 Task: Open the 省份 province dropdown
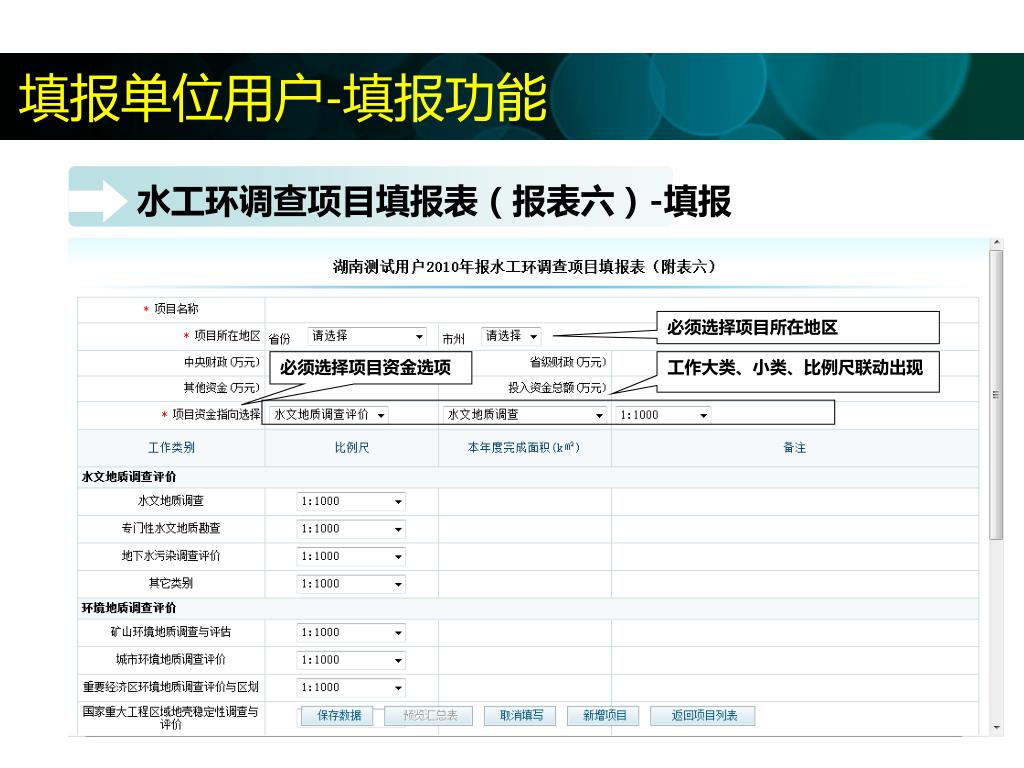[367, 336]
